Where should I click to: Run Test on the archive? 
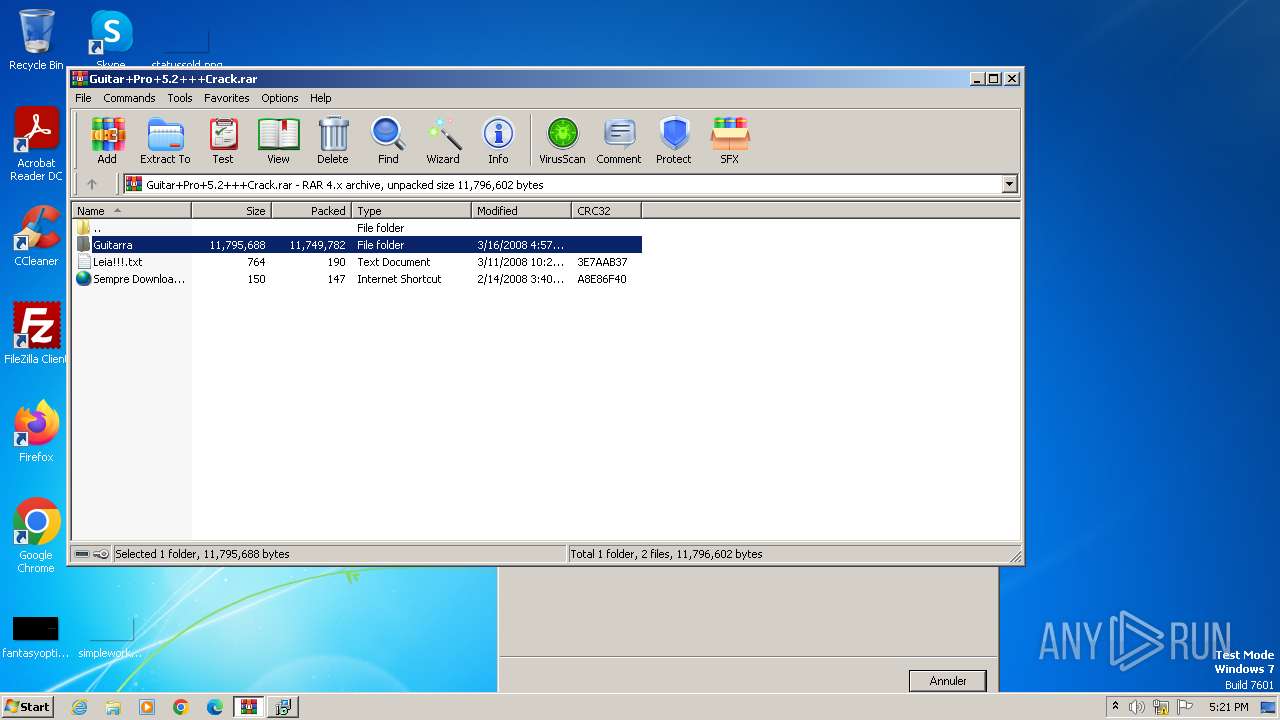tap(223, 141)
